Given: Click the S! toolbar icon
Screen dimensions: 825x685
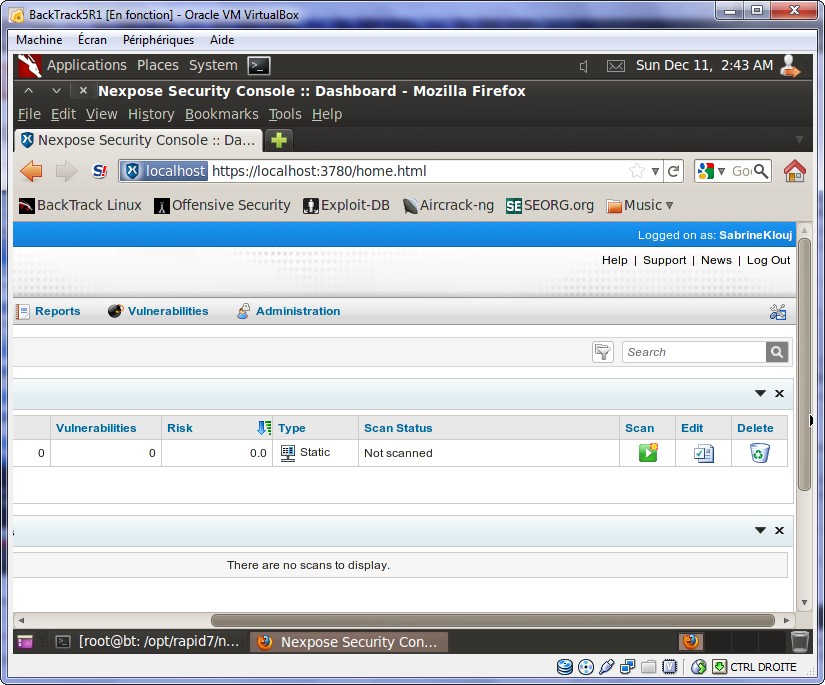Looking at the screenshot, I should tap(99, 171).
